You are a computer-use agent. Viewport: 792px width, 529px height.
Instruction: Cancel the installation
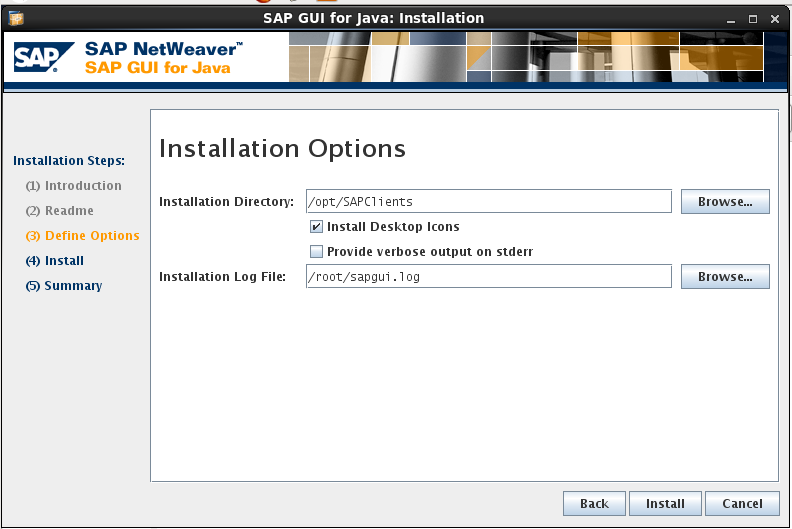tap(742, 503)
